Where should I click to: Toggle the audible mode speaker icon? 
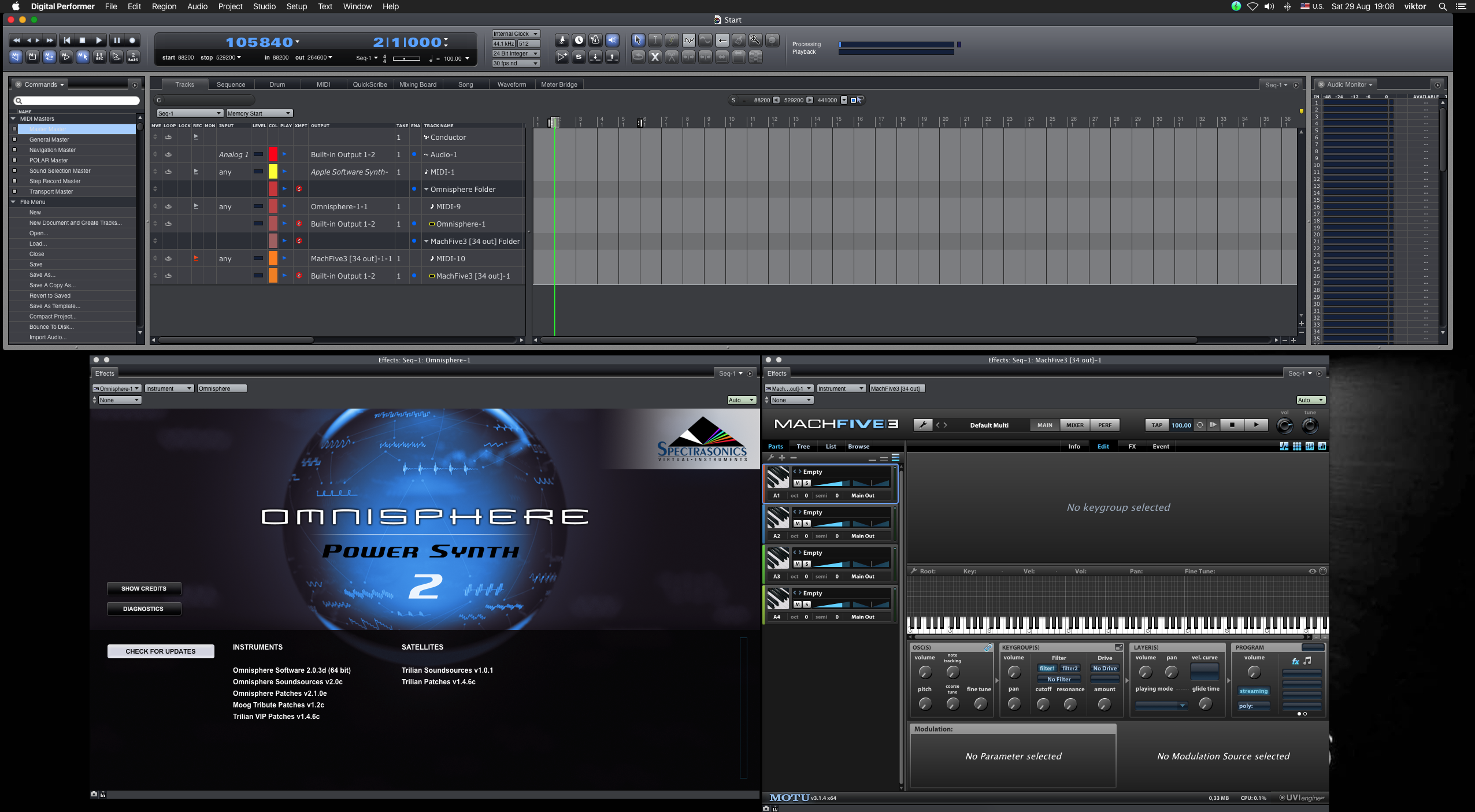tap(612, 40)
